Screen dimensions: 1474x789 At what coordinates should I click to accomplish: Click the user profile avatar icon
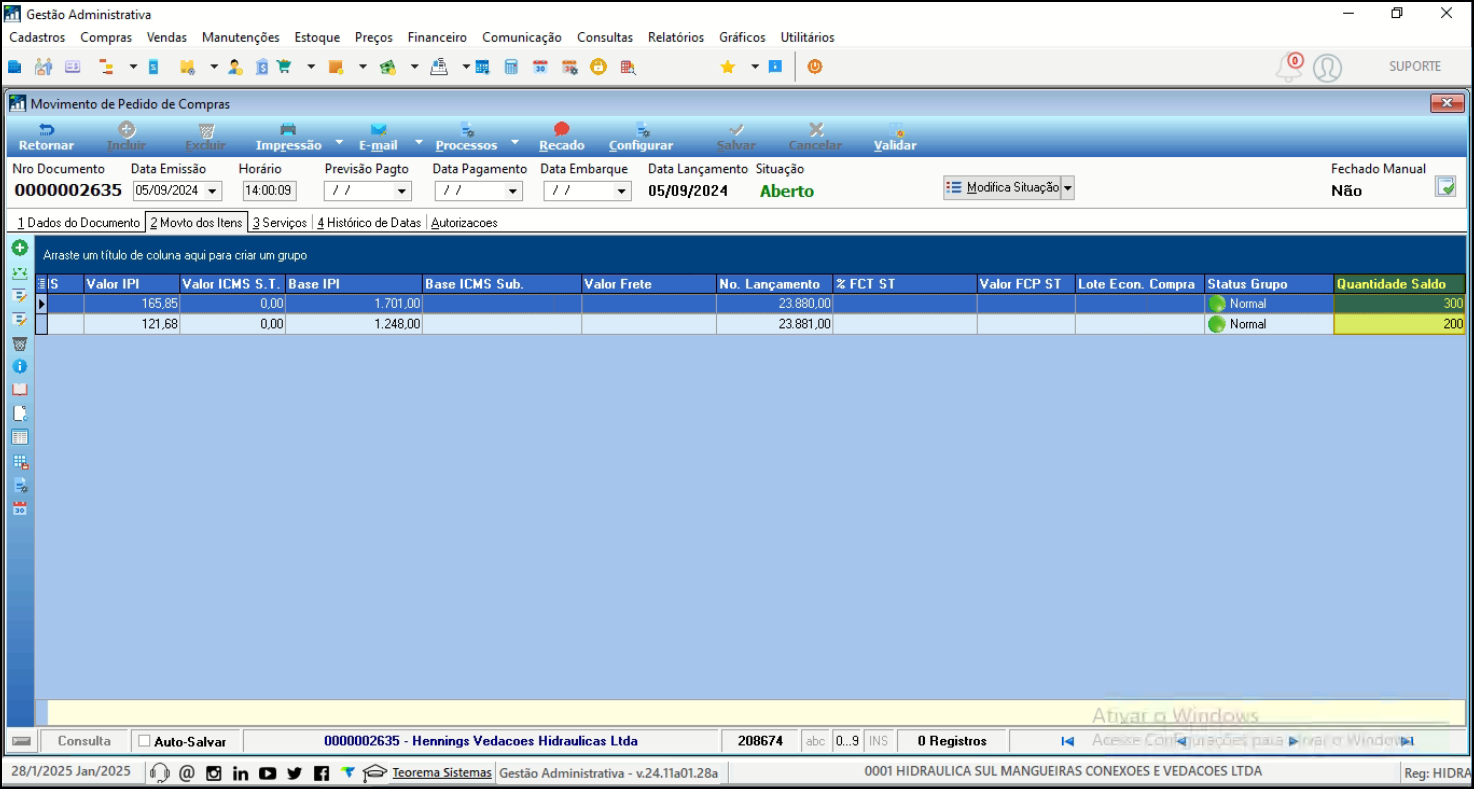click(1327, 68)
